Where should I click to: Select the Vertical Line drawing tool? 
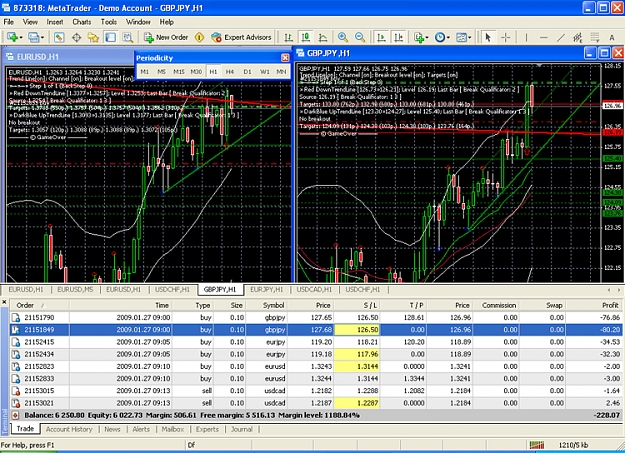click(527, 37)
